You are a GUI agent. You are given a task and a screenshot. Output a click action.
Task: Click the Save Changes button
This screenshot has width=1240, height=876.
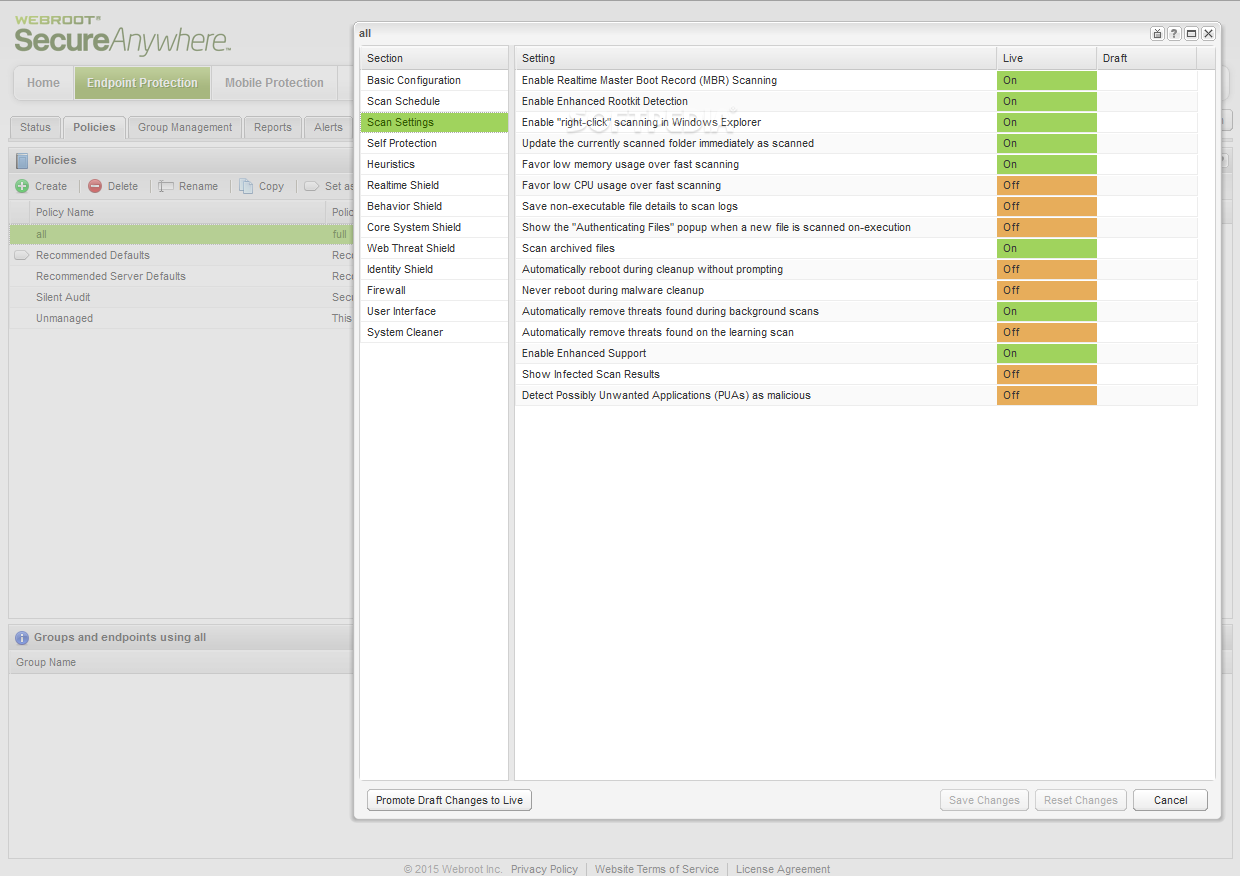[984, 800]
